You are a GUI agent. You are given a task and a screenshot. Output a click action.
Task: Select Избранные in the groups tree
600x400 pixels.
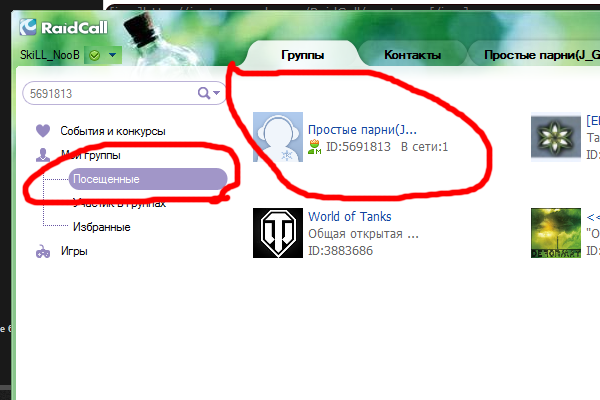click(x=100, y=227)
